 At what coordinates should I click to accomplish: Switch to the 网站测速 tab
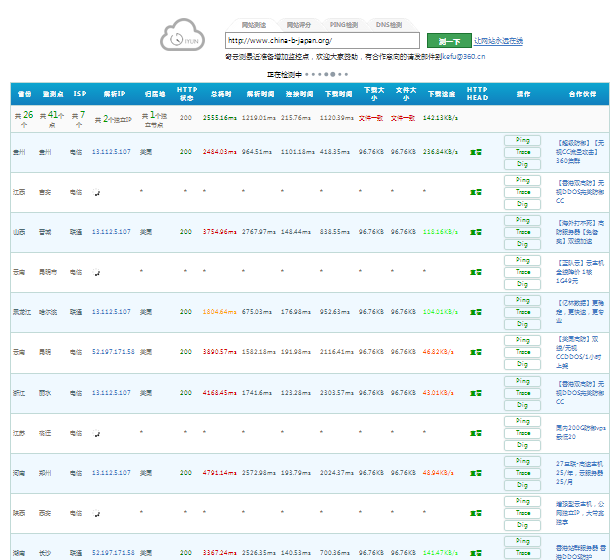point(254,25)
